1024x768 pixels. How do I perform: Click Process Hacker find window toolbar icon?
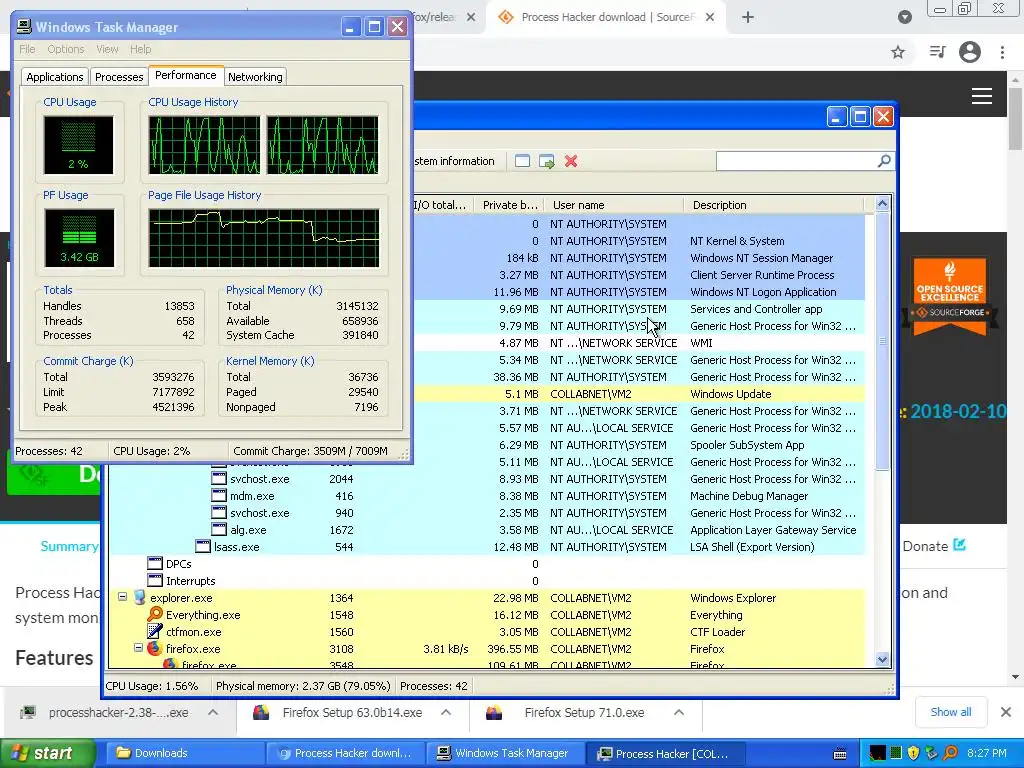(x=522, y=161)
